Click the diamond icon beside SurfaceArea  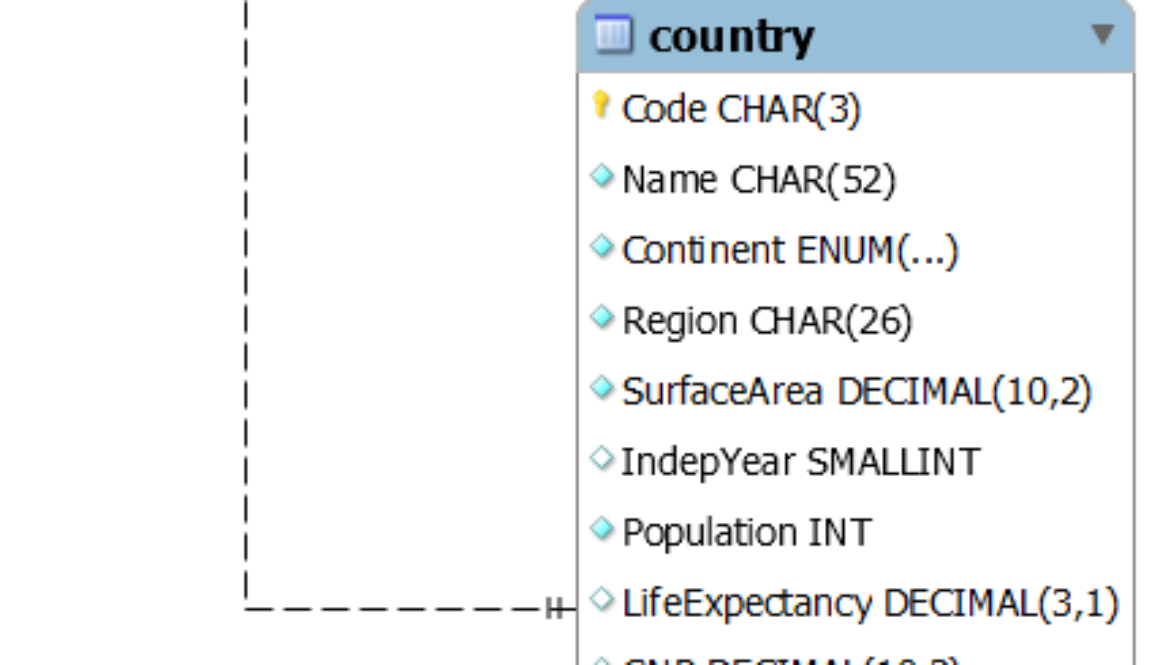(x=601, y=389)
